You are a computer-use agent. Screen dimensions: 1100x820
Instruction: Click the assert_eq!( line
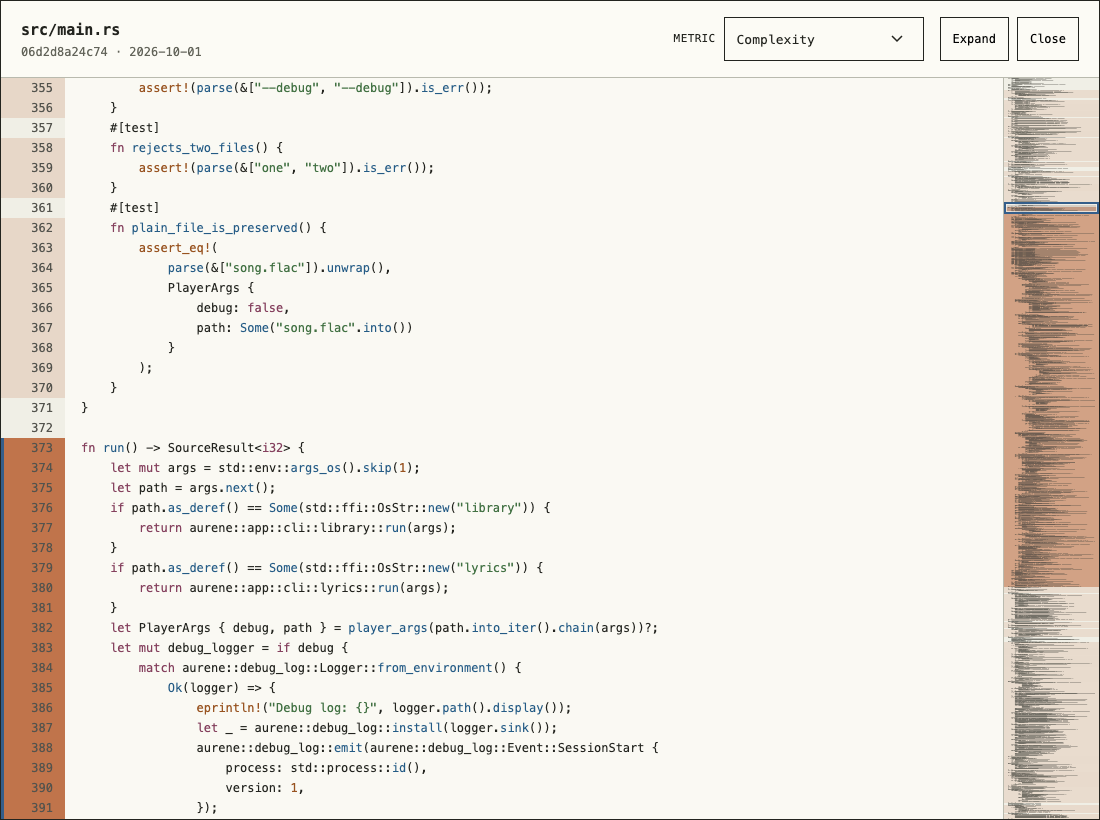pos(178,248)
